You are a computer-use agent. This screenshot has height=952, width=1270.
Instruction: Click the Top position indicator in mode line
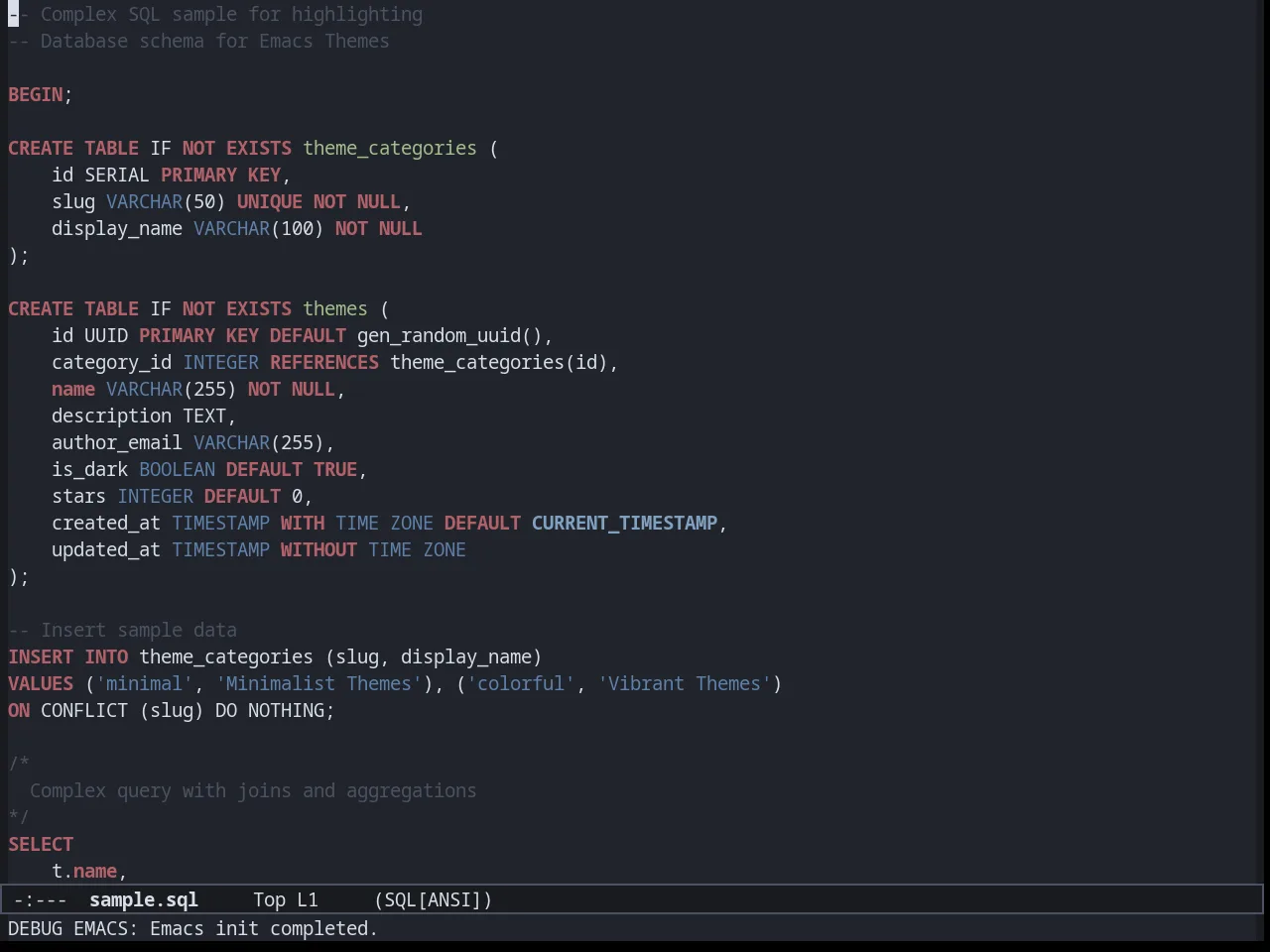click(x=269, y=899)
